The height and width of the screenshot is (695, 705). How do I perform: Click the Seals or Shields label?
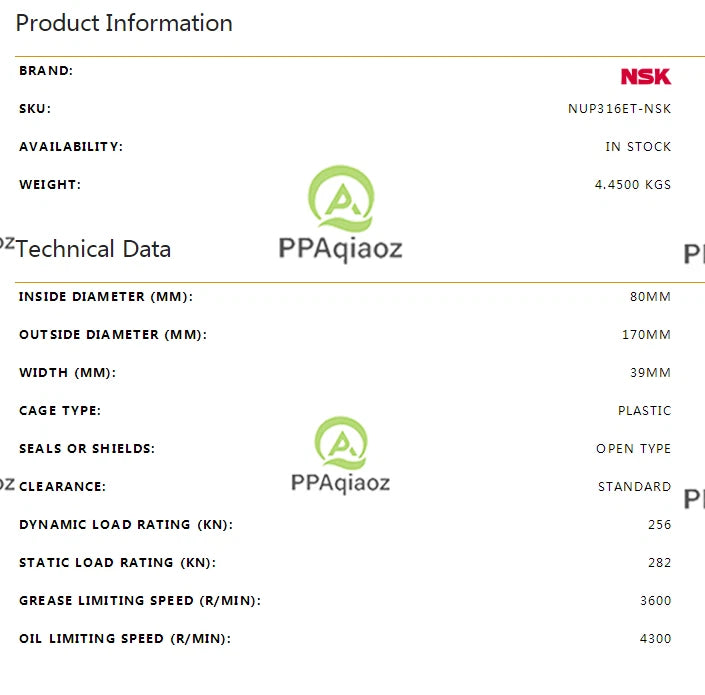[x=87, y=449]
